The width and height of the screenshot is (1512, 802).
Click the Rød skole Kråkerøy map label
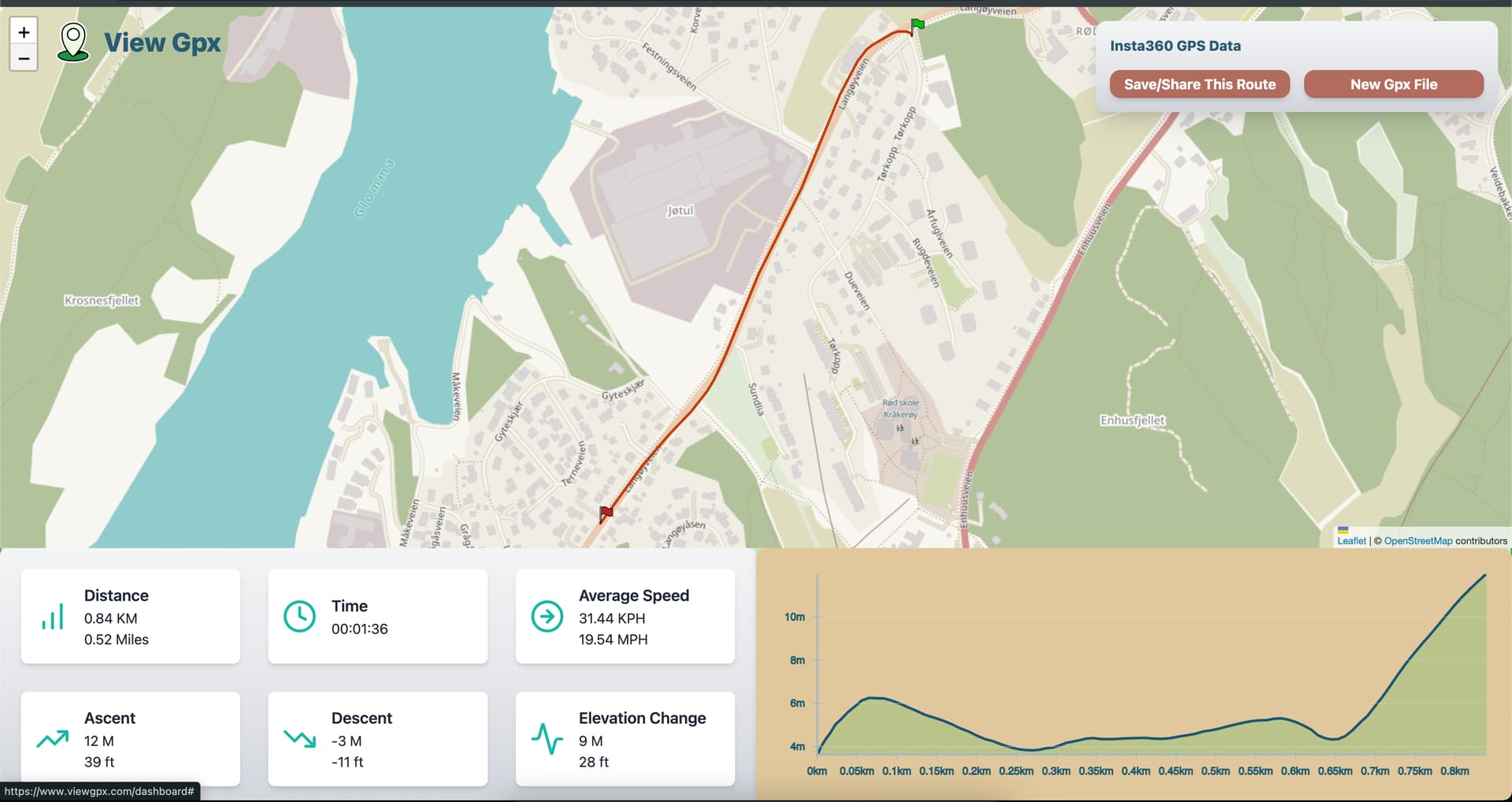pos(900,408)
